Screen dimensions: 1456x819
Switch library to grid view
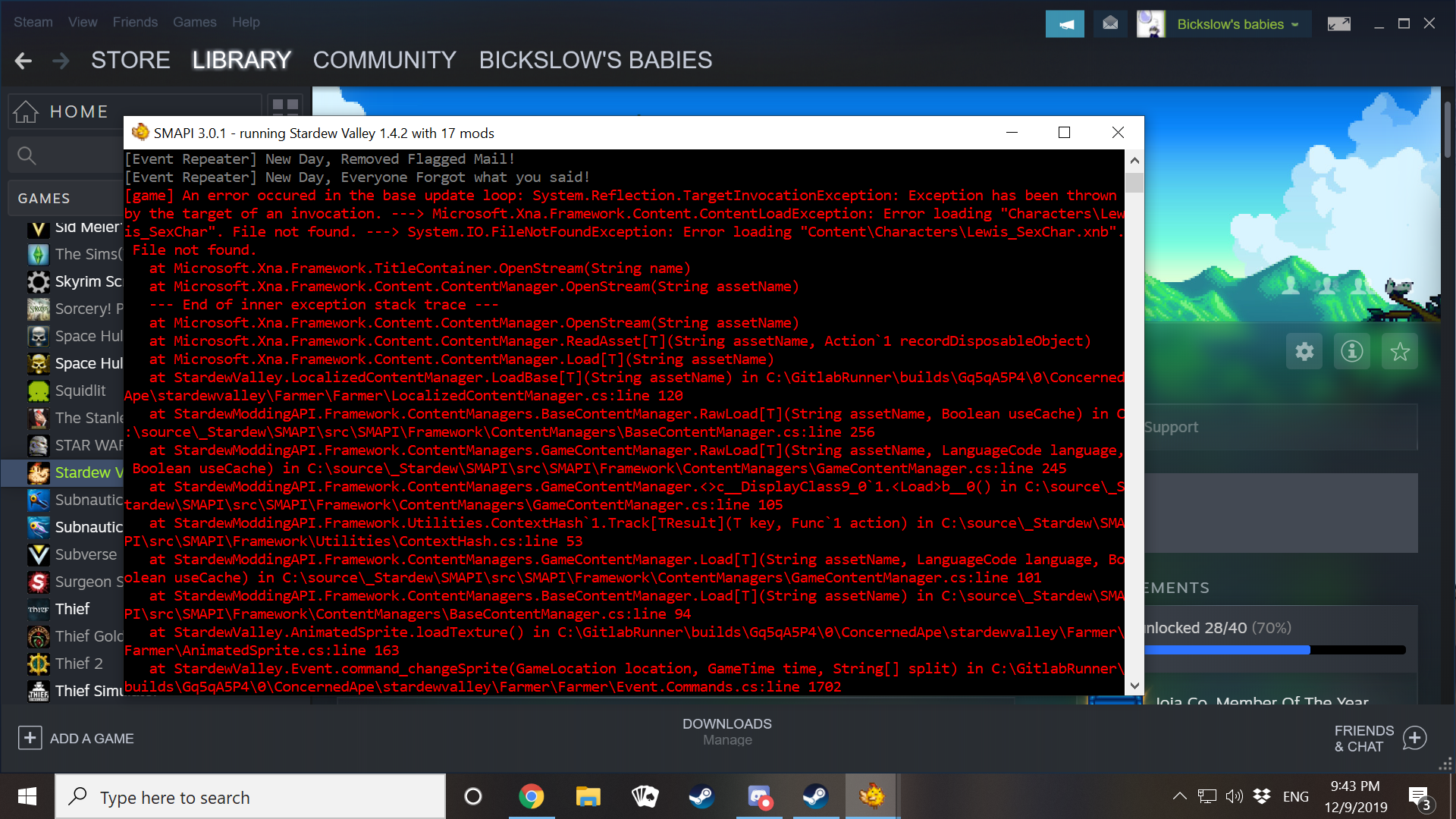click(285, 105)
